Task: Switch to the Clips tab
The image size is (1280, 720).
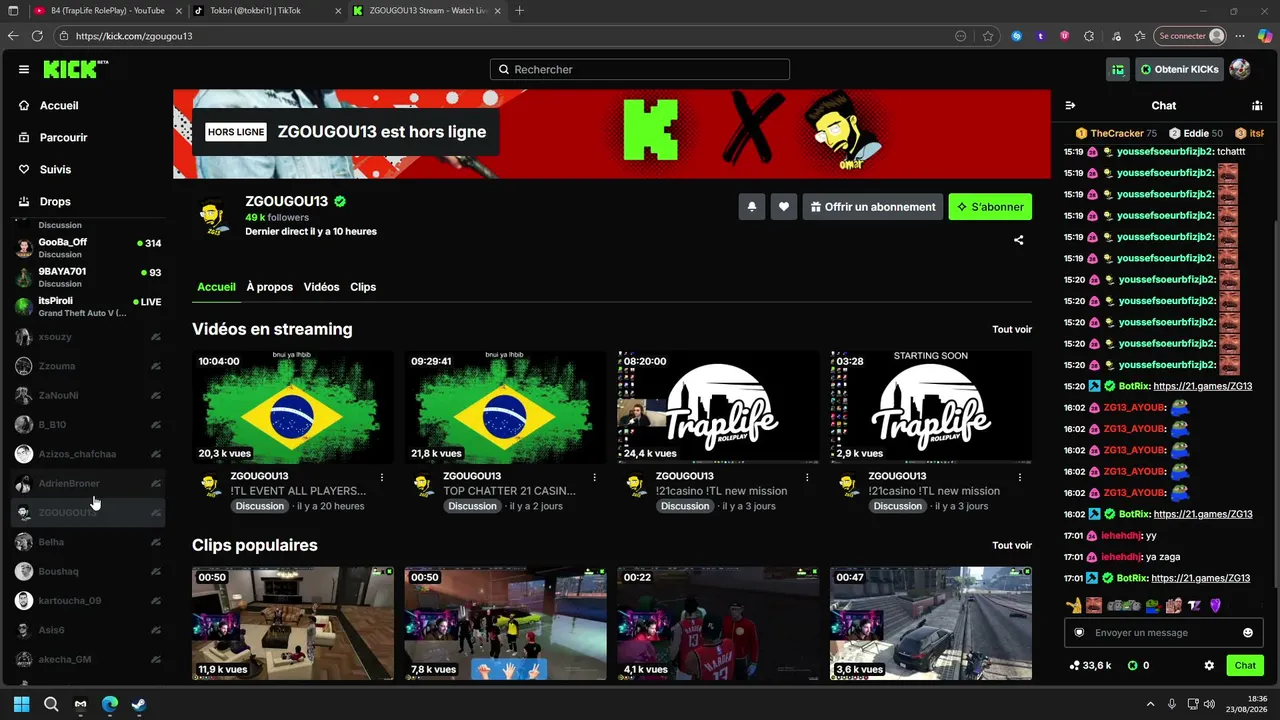Action: click(363, 287)
